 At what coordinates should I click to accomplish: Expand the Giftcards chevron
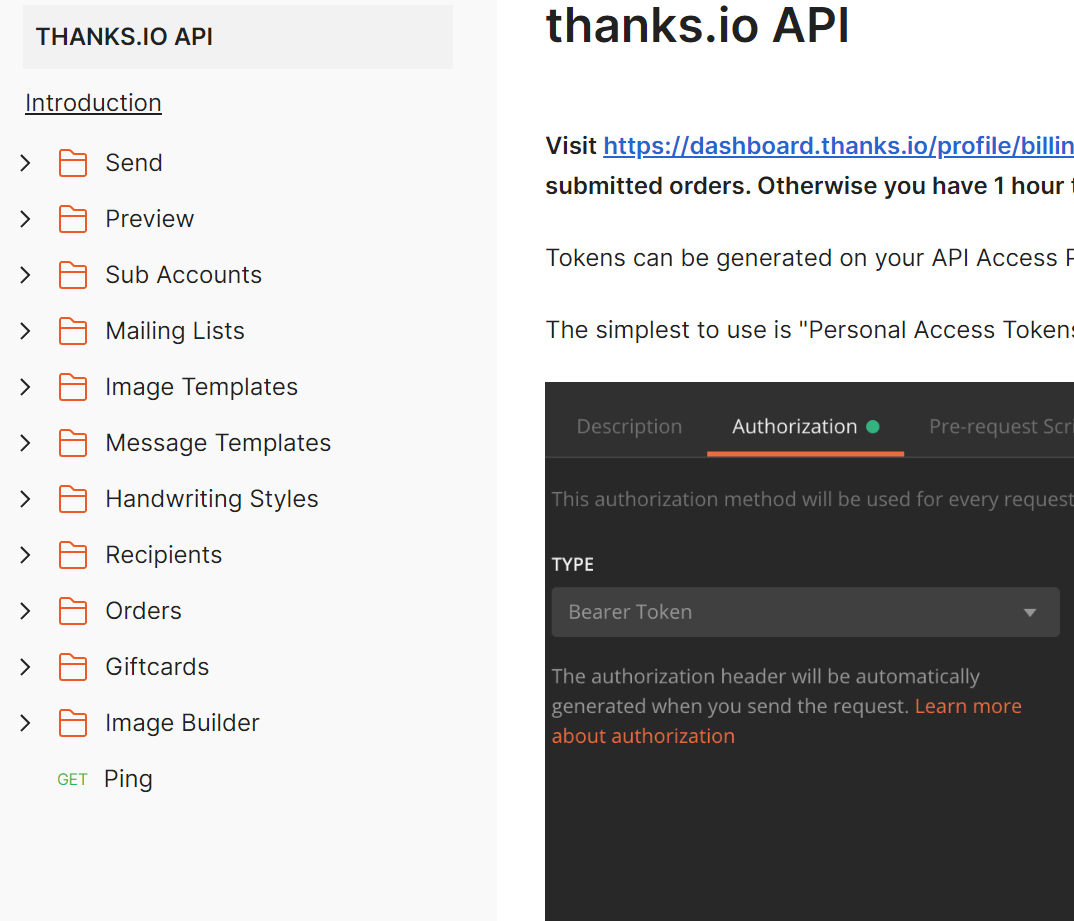coord(25,667)
